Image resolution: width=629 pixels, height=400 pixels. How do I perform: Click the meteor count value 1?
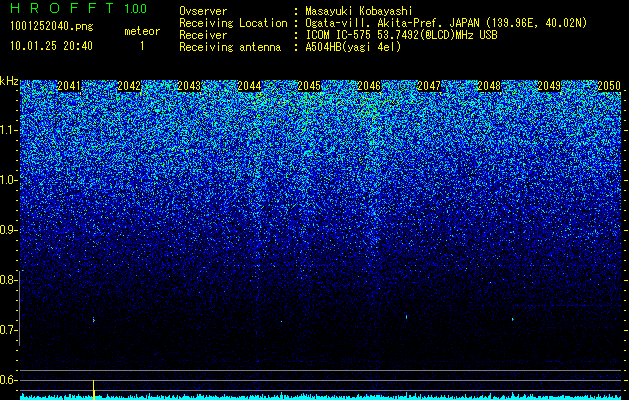tap(142, 47)
